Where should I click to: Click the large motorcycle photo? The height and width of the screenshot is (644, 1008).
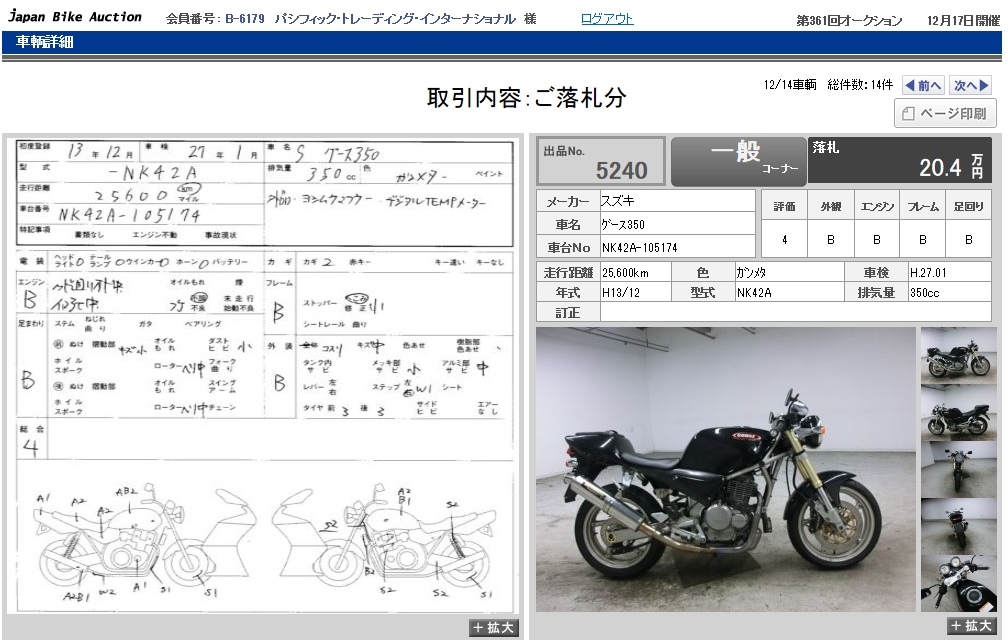[x=726, y=470]
